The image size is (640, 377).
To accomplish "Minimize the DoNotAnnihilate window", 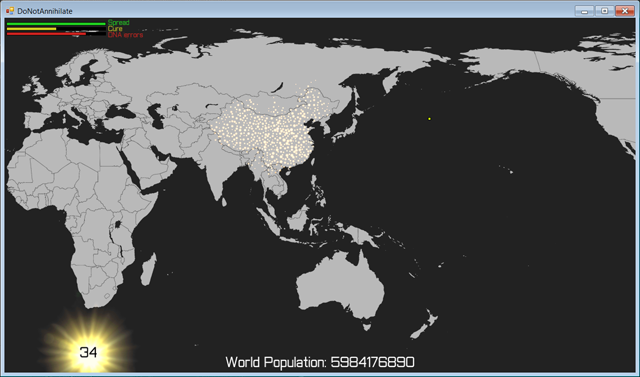I will click(584, 11).
